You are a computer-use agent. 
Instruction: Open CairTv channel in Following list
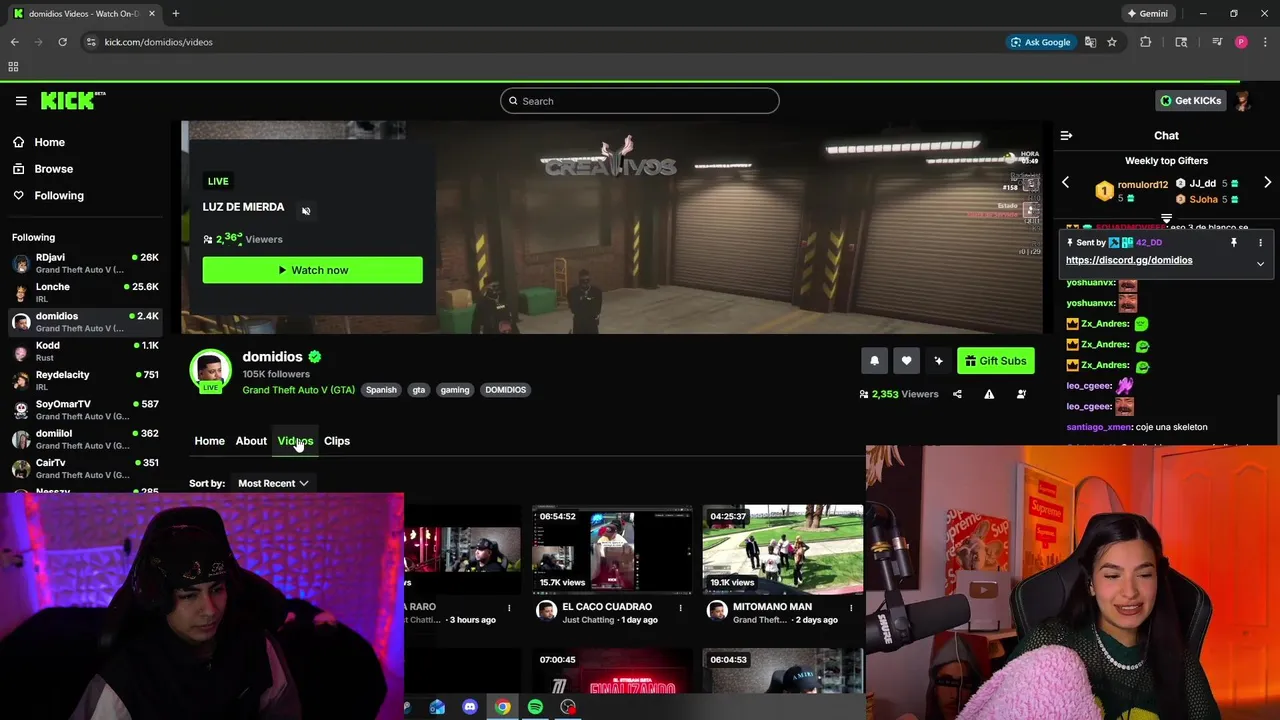pos(85,468)
